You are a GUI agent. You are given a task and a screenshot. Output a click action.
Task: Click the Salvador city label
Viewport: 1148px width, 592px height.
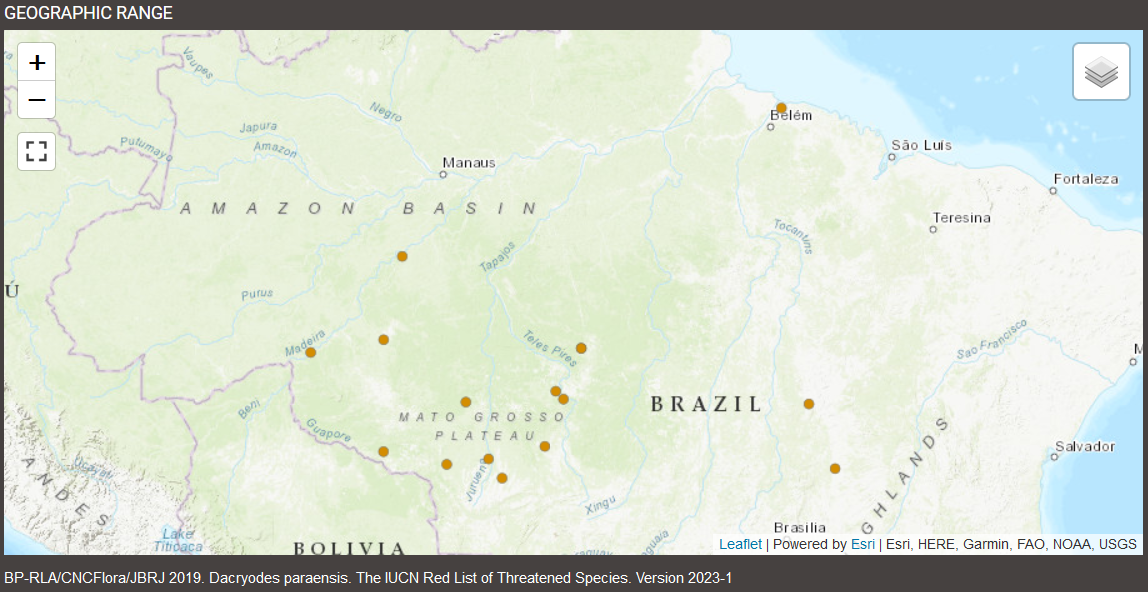pyautogui.click(x=1085, y=446)
